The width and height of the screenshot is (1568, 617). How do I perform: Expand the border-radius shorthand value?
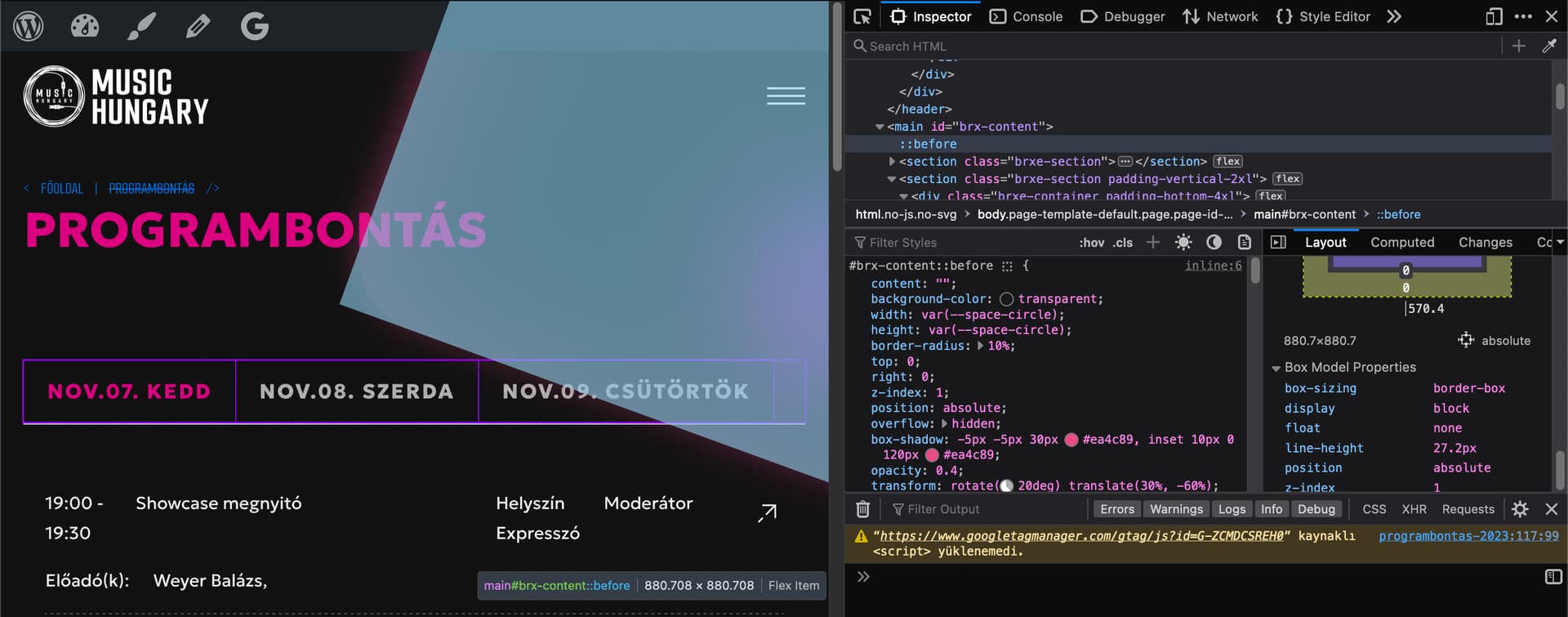coord(980,346)
